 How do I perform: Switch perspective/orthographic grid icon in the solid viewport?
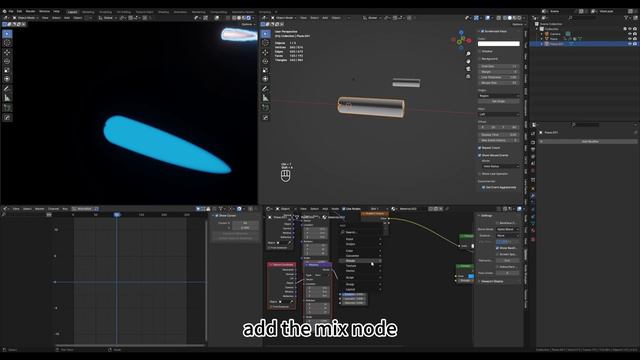click(x=468, y=76)
